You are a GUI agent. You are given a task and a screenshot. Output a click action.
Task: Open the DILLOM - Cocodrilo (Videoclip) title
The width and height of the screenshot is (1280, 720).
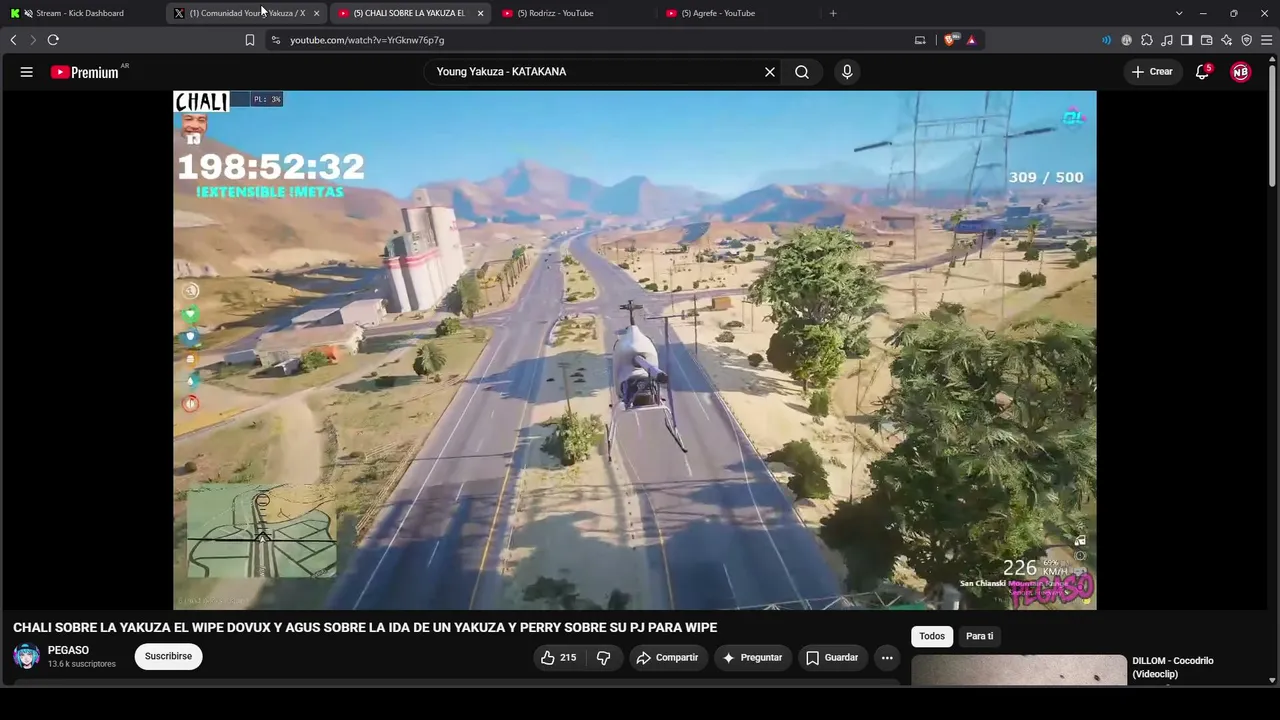tap(1173, 667)
